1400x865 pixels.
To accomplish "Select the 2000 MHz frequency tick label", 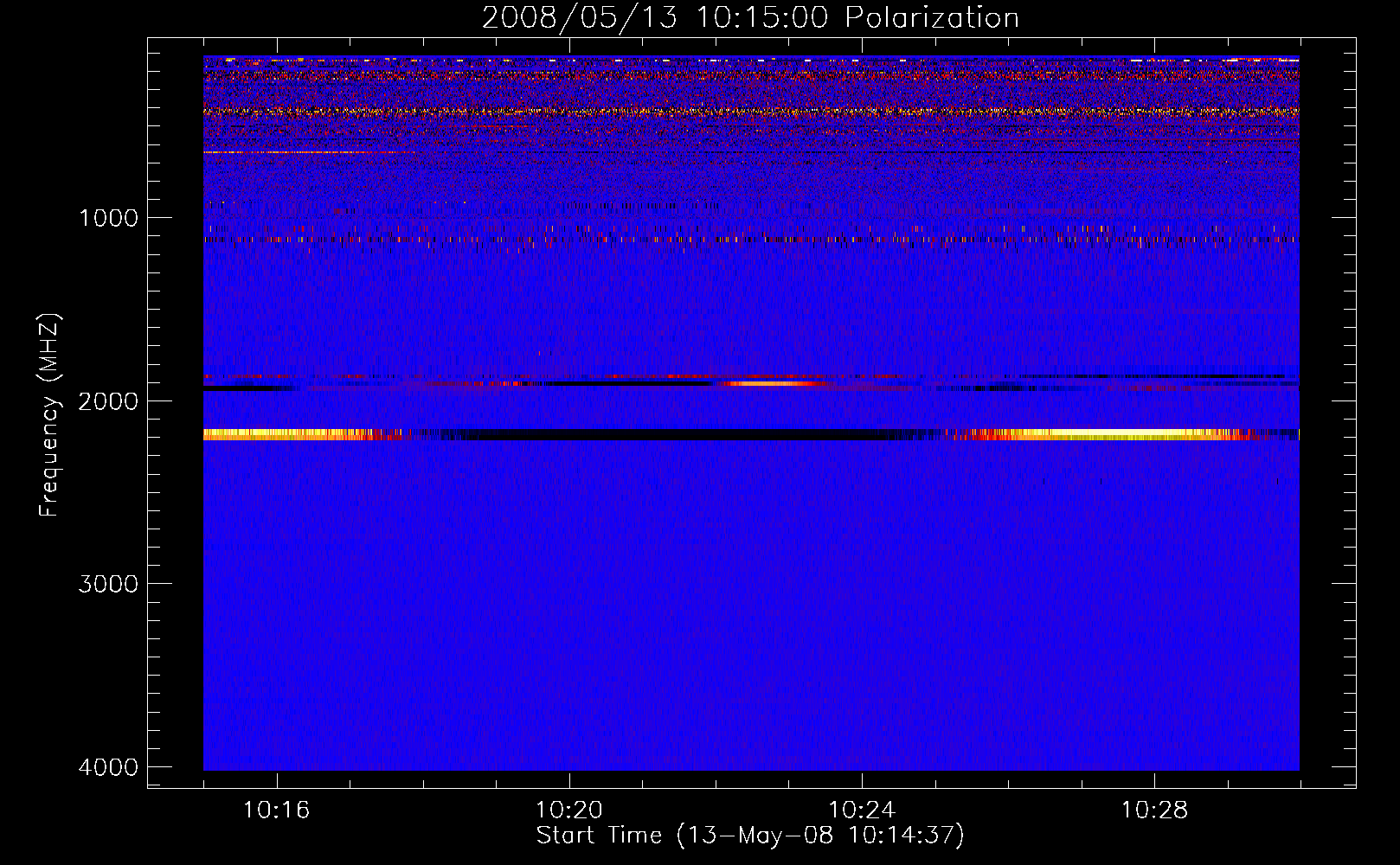I will pos(108,401).
